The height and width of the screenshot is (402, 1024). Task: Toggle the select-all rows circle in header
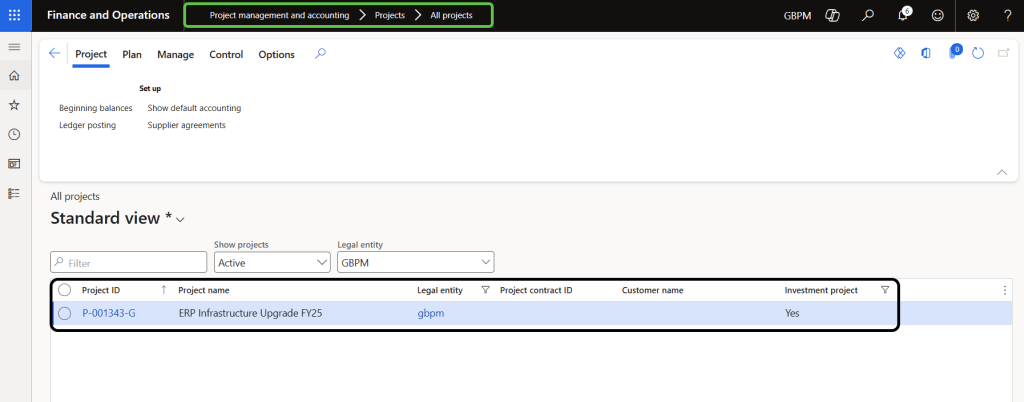click(x=65, y=290)
